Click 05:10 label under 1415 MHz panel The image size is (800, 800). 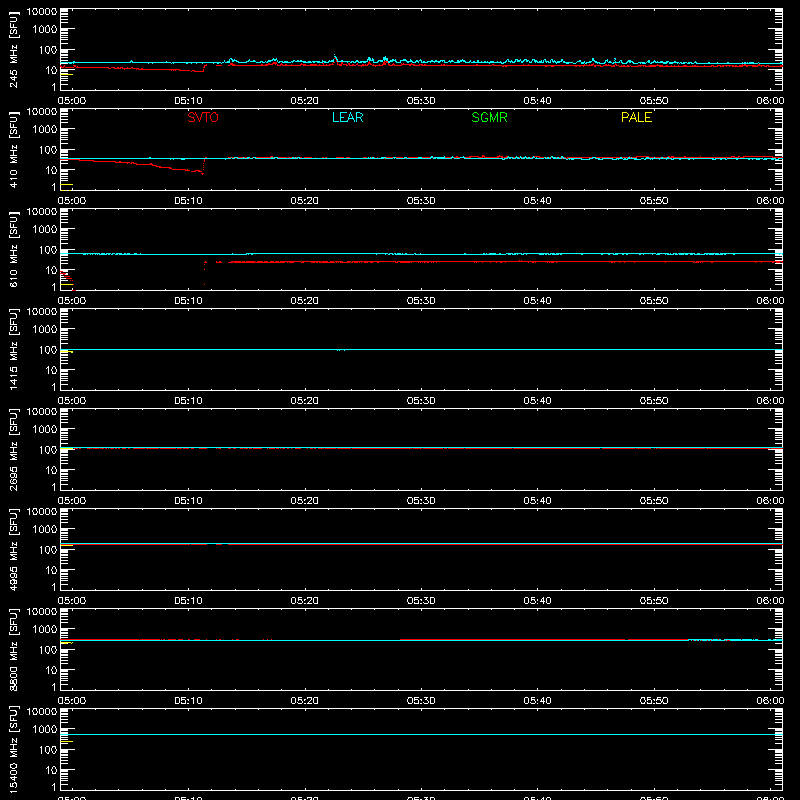pyautogui.click(x=188, y=401)
